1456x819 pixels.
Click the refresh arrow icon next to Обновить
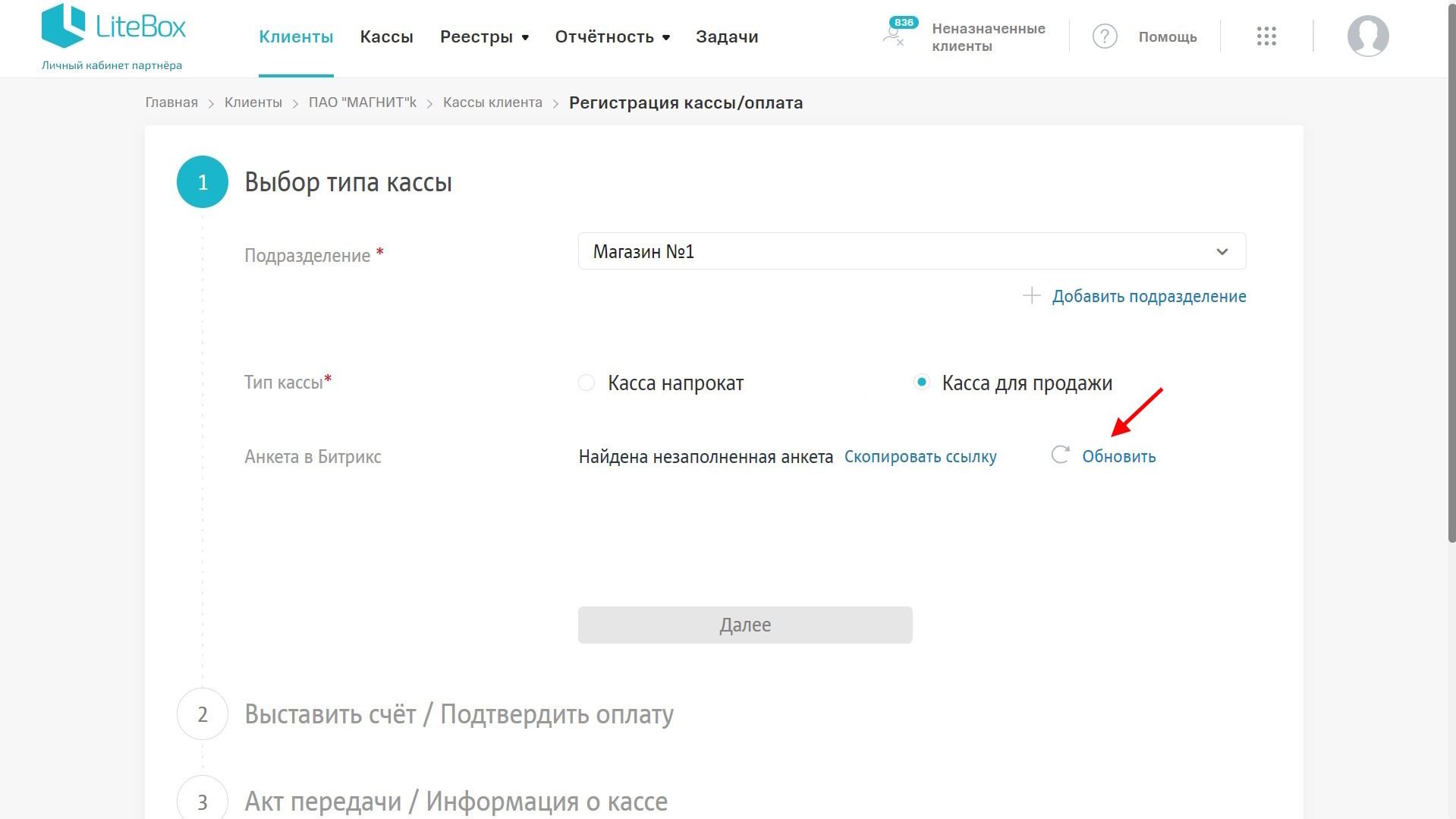click(x=1060, y=455)
